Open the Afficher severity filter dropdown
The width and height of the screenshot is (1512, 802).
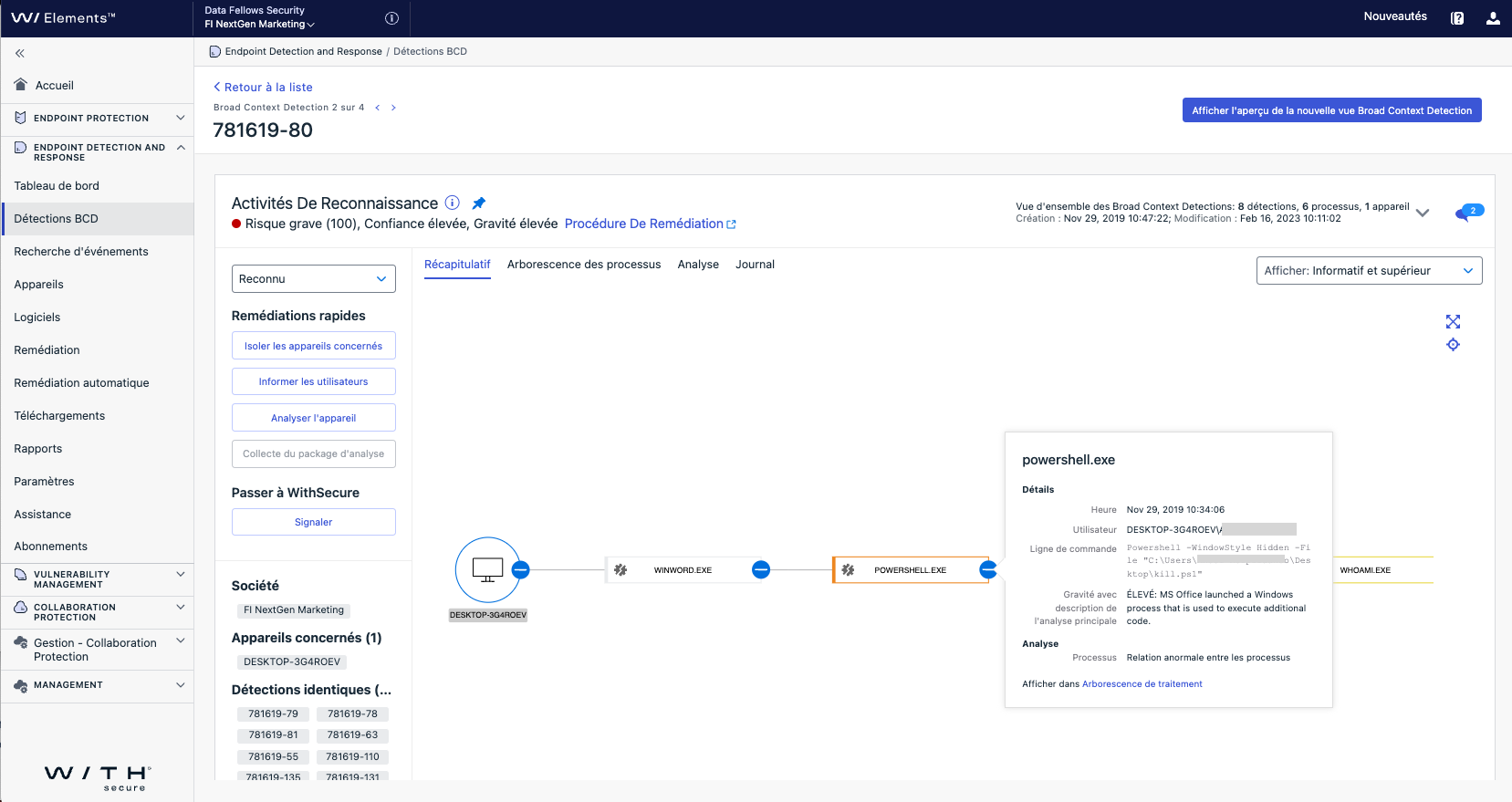(1368, 271)
